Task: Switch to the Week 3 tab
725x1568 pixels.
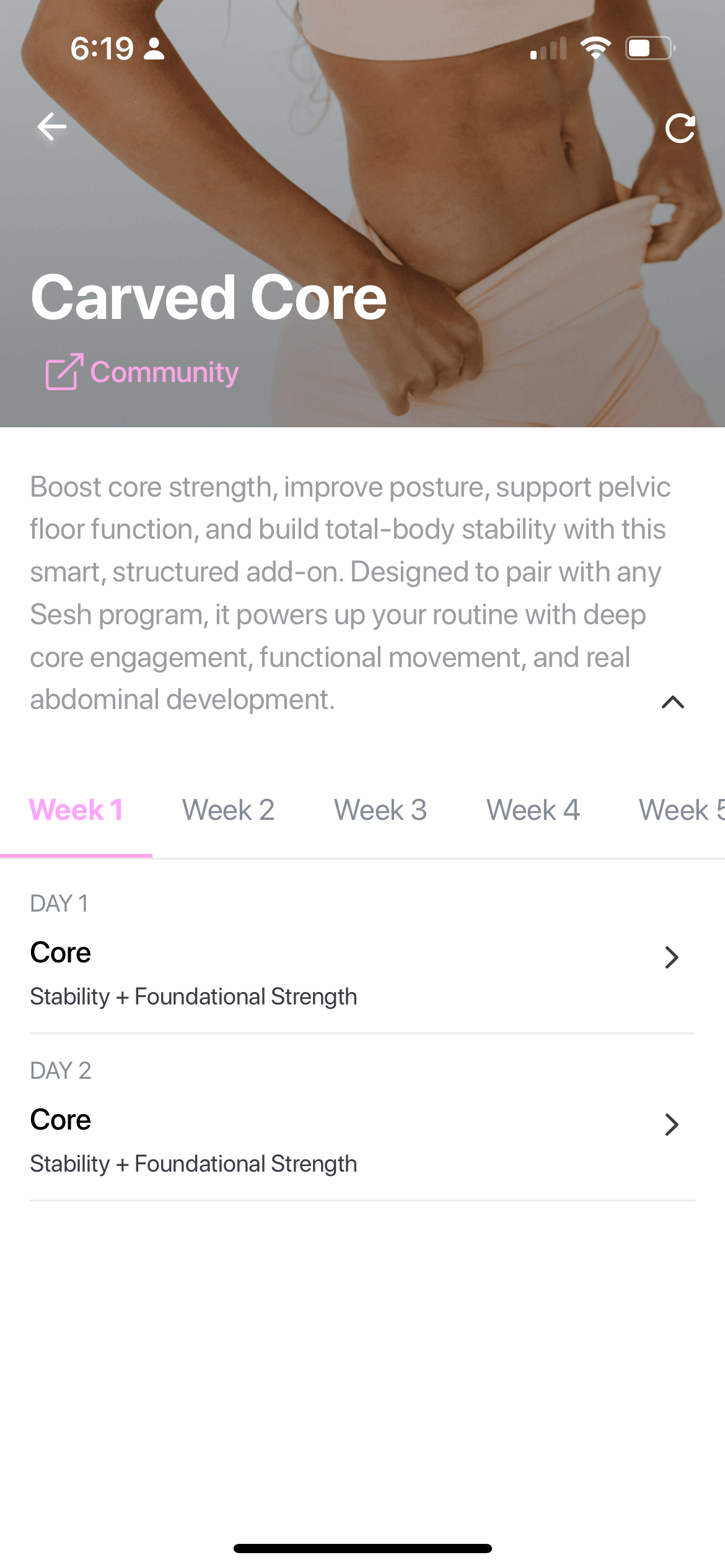Action: (x=380, y=810)
